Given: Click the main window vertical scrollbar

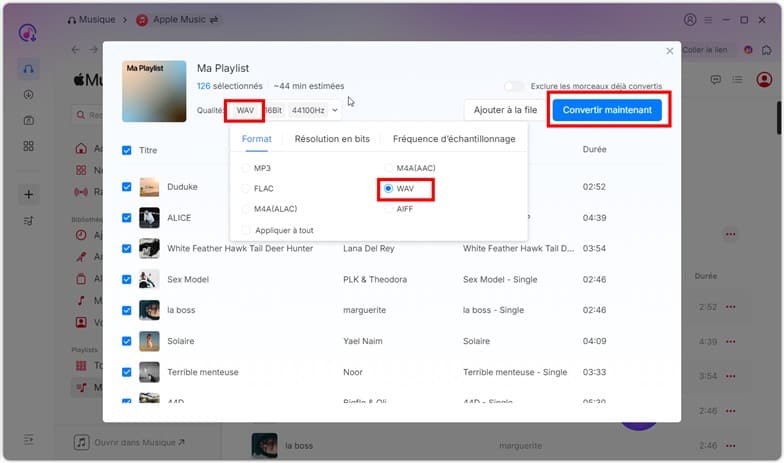Looking at the screenshot, I should coord(780,118).
